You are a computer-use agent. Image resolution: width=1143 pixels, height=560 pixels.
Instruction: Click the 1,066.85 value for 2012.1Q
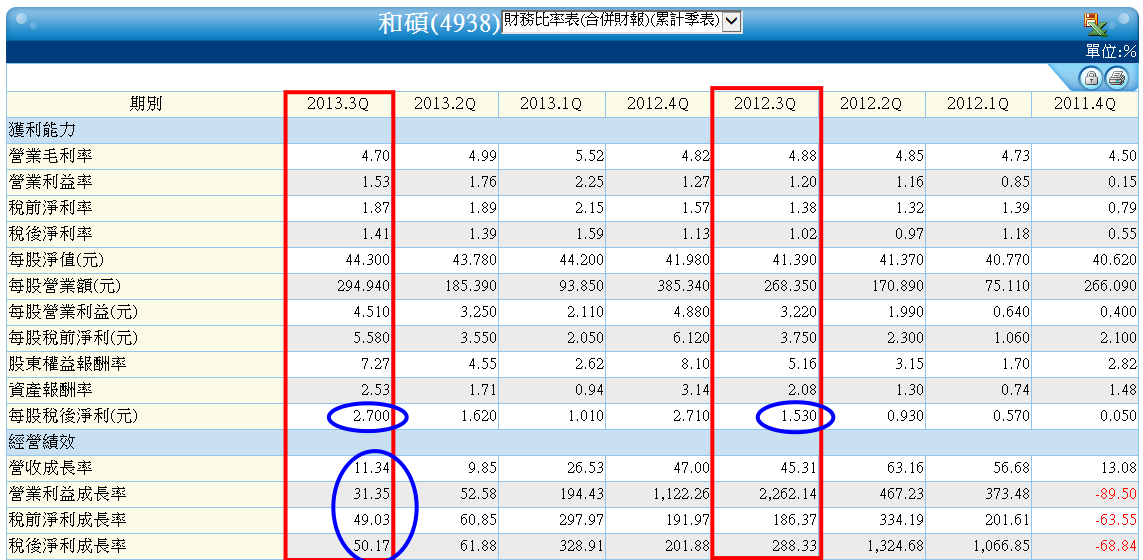pos(1002,547)
